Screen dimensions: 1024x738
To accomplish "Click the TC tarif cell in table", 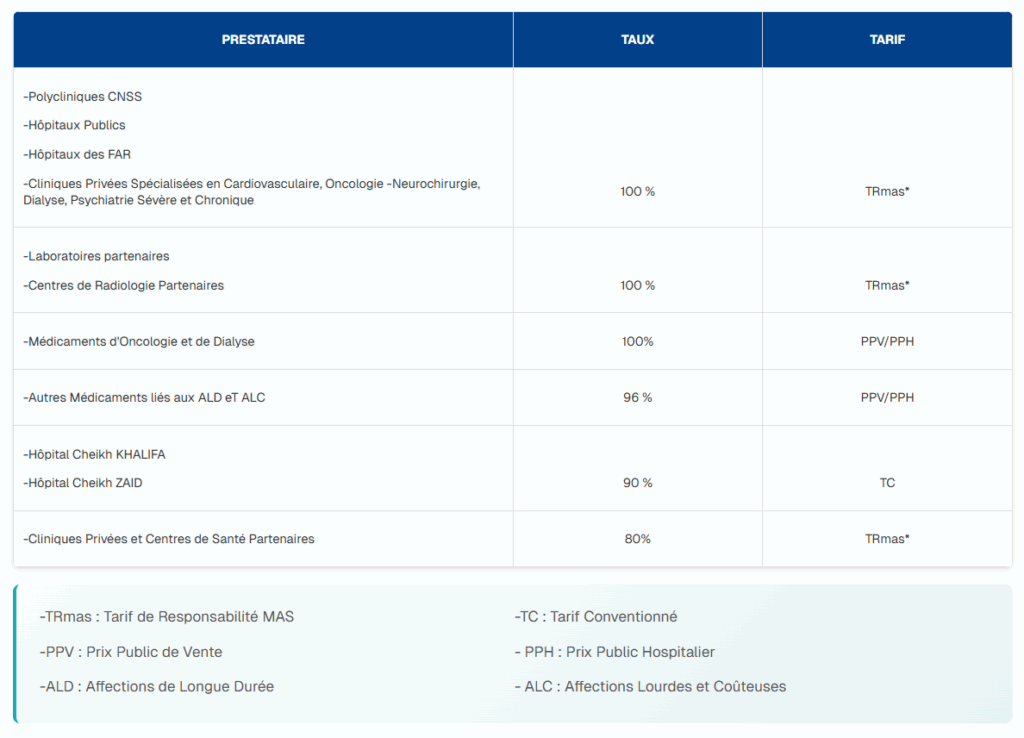I will coord(887,484).
